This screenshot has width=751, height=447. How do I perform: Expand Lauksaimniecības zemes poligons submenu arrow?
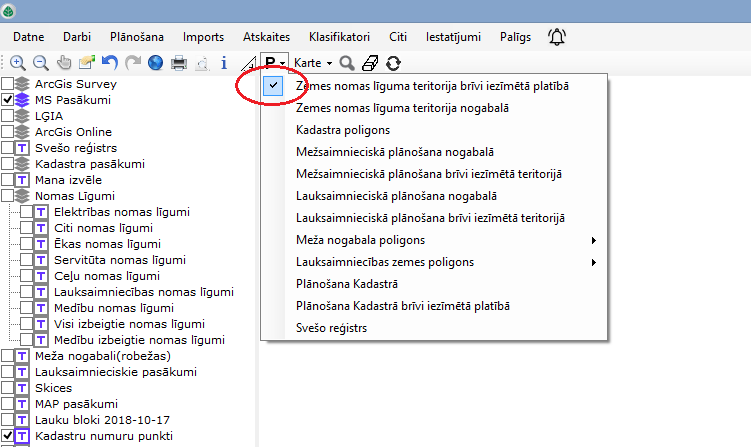[593, 262]
